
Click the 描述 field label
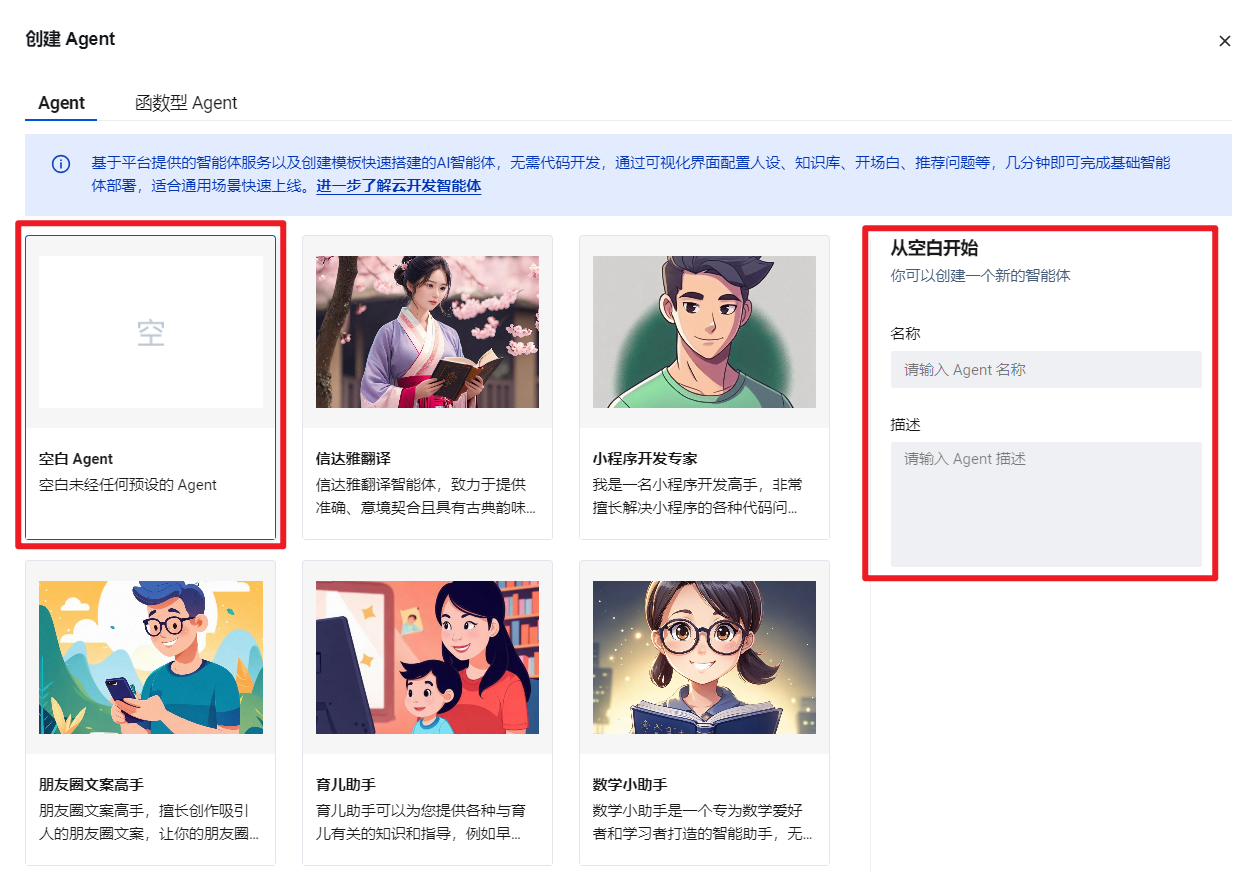pos(906,425)
